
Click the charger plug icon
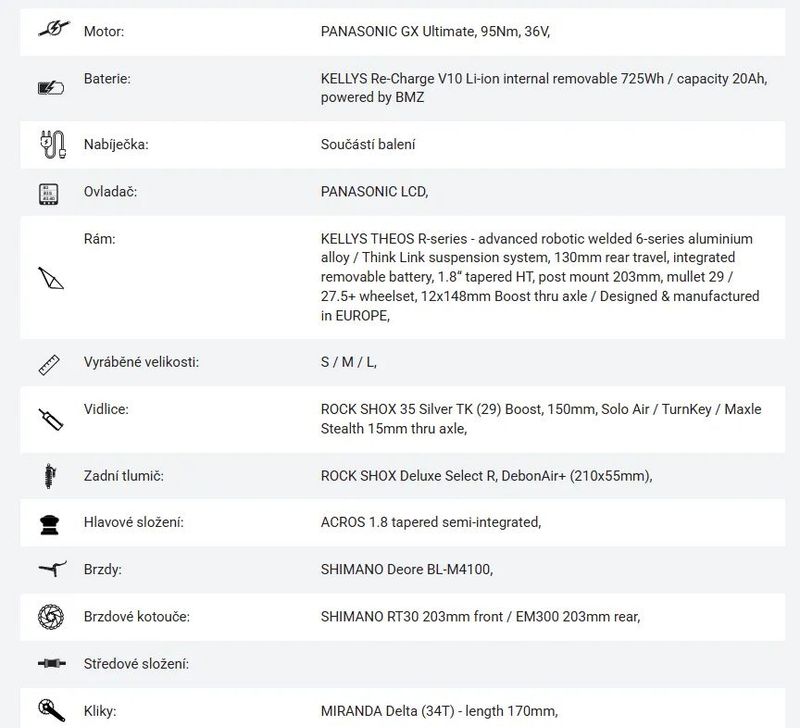coord(48,144)
